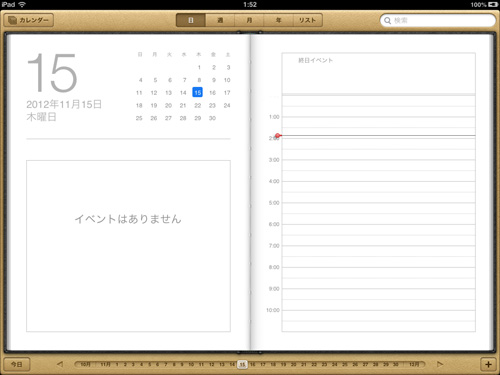Tap 11月 label on the date scrubber
500x375 pixels.
[105, 364]
